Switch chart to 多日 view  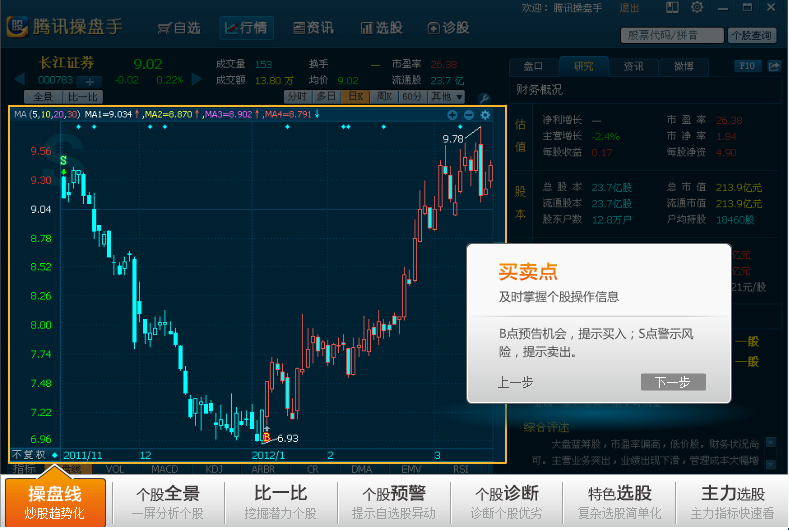pos(327,96)
